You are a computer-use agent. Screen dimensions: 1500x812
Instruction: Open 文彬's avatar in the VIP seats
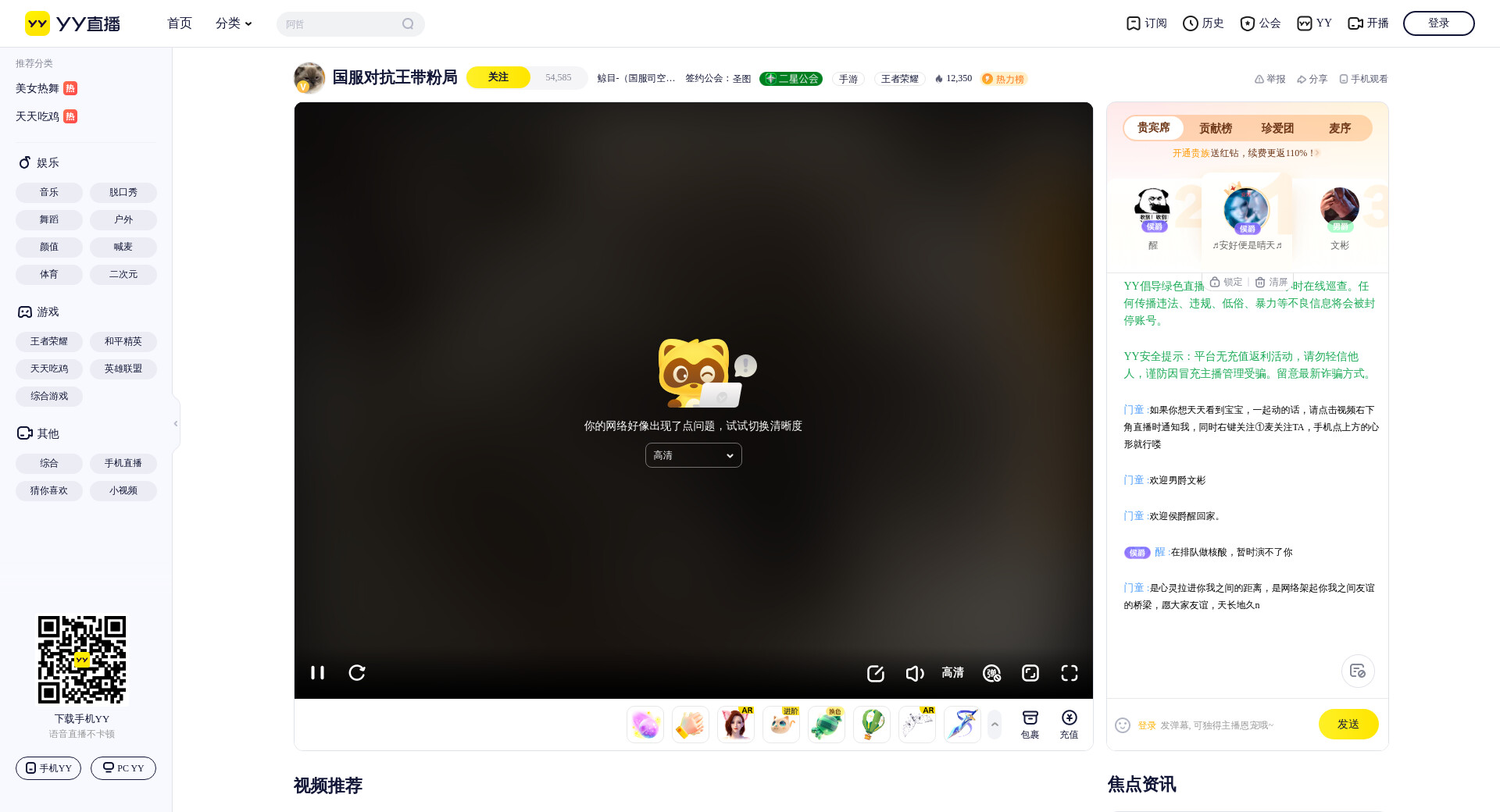(x=1340, y=208)
